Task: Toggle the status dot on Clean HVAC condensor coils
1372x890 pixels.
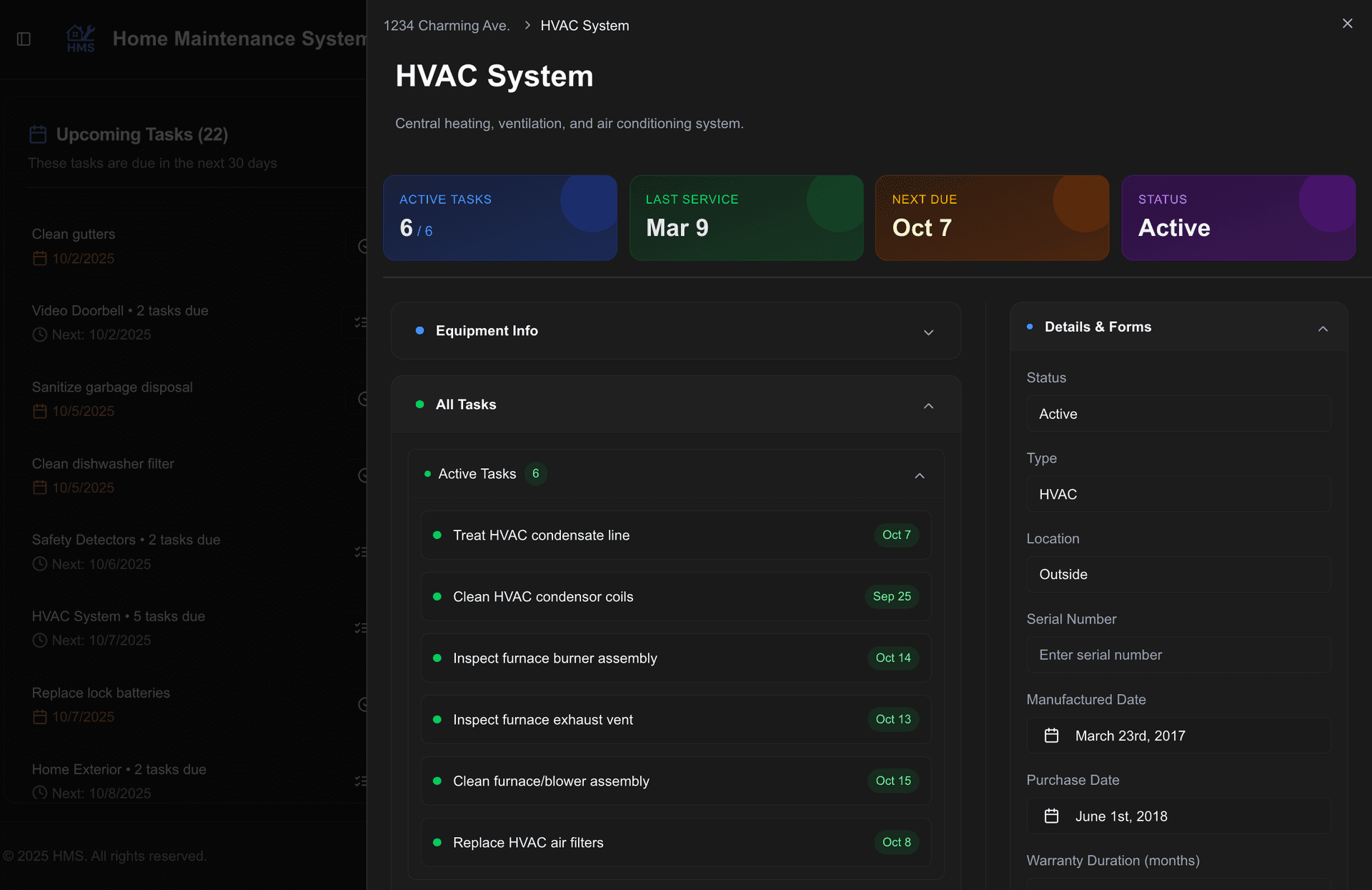Action: [x=438, y=596]
